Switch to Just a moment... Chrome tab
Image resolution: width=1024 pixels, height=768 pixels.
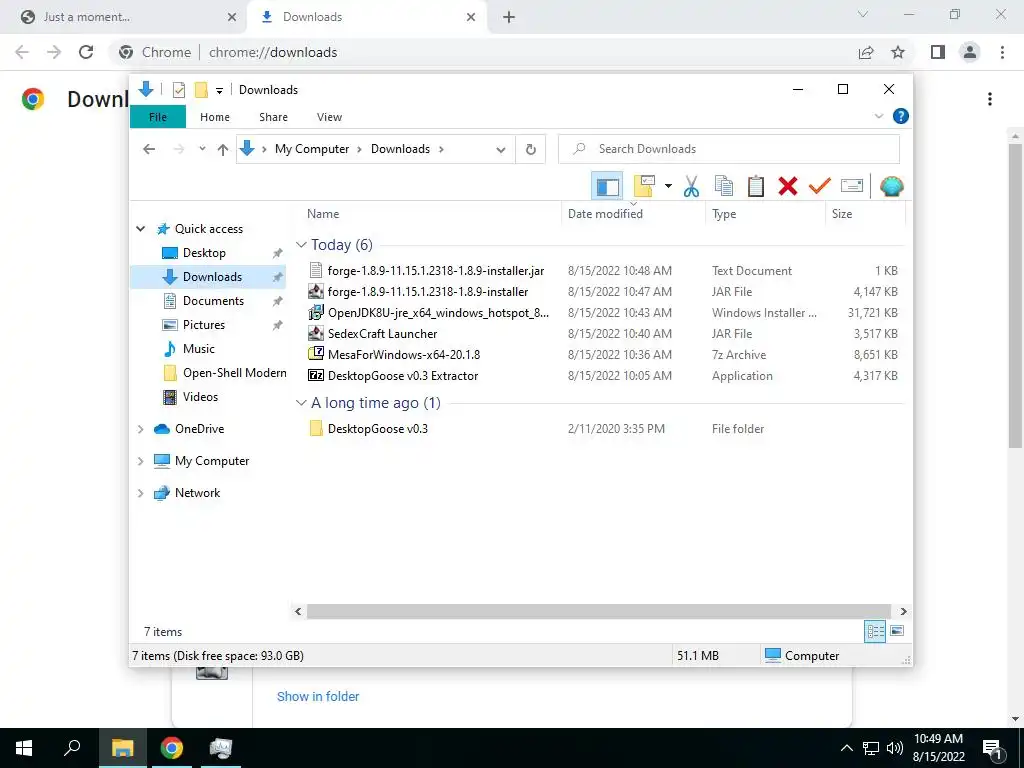point(123,17)
